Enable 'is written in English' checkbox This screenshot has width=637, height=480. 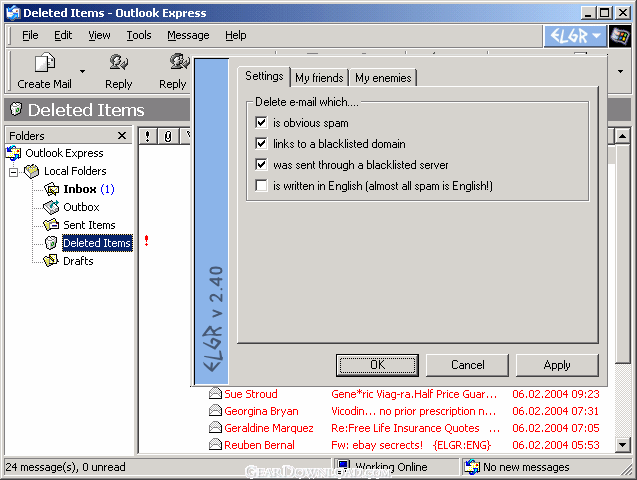[261, 186]
